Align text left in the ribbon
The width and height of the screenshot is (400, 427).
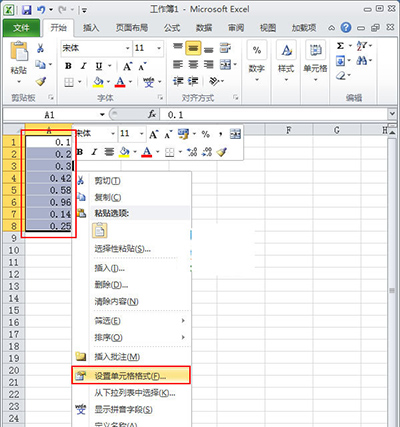(178, 64)
